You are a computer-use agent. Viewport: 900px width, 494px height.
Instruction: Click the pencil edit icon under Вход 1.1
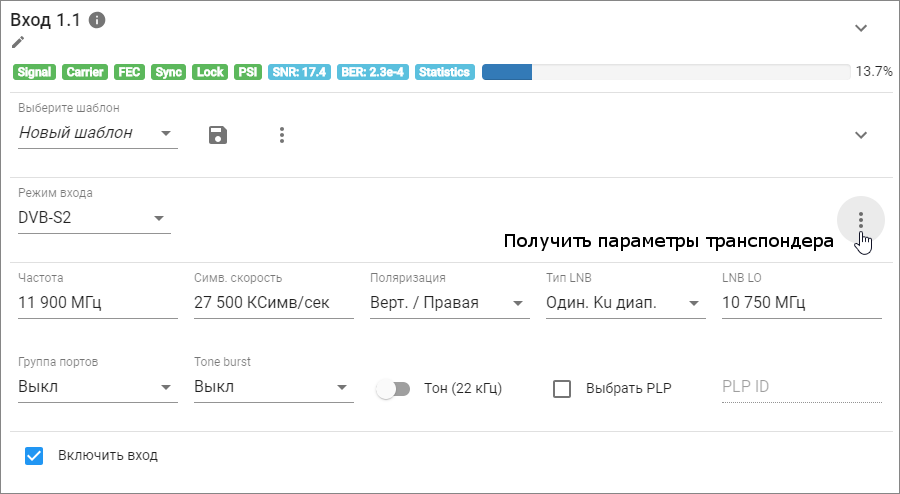point(18,42)
